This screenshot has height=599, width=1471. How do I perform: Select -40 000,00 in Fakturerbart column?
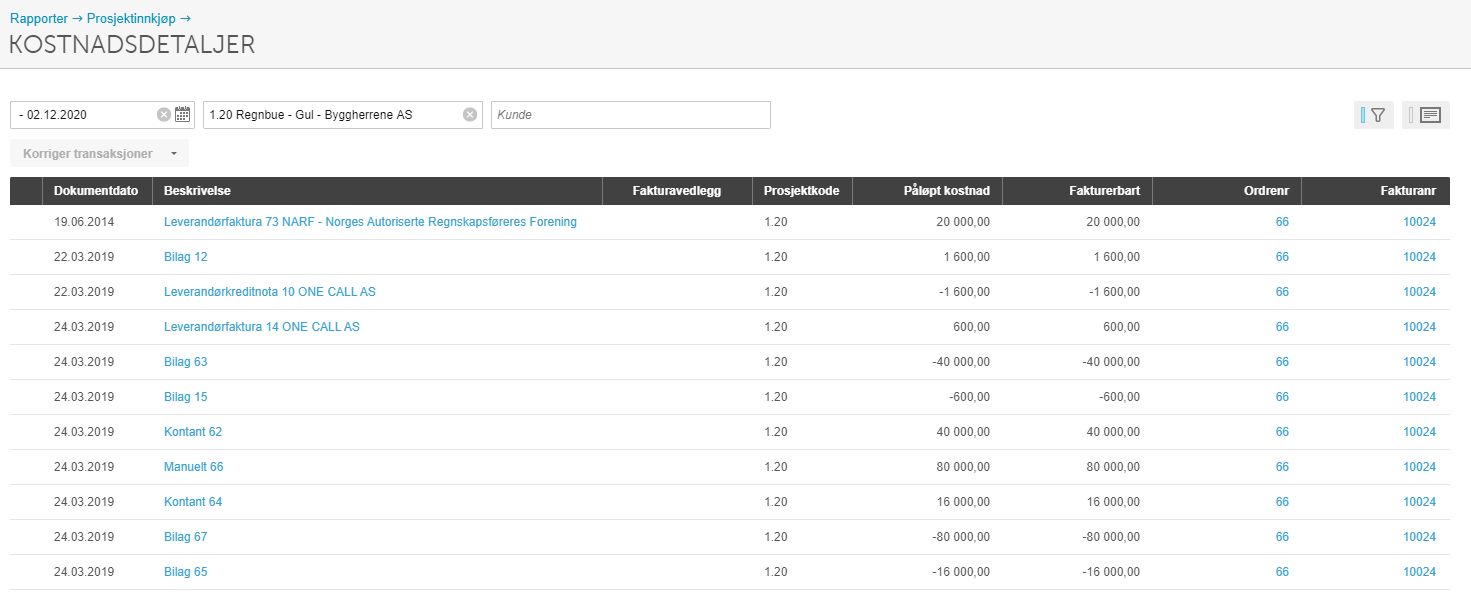coord(1111,362)
